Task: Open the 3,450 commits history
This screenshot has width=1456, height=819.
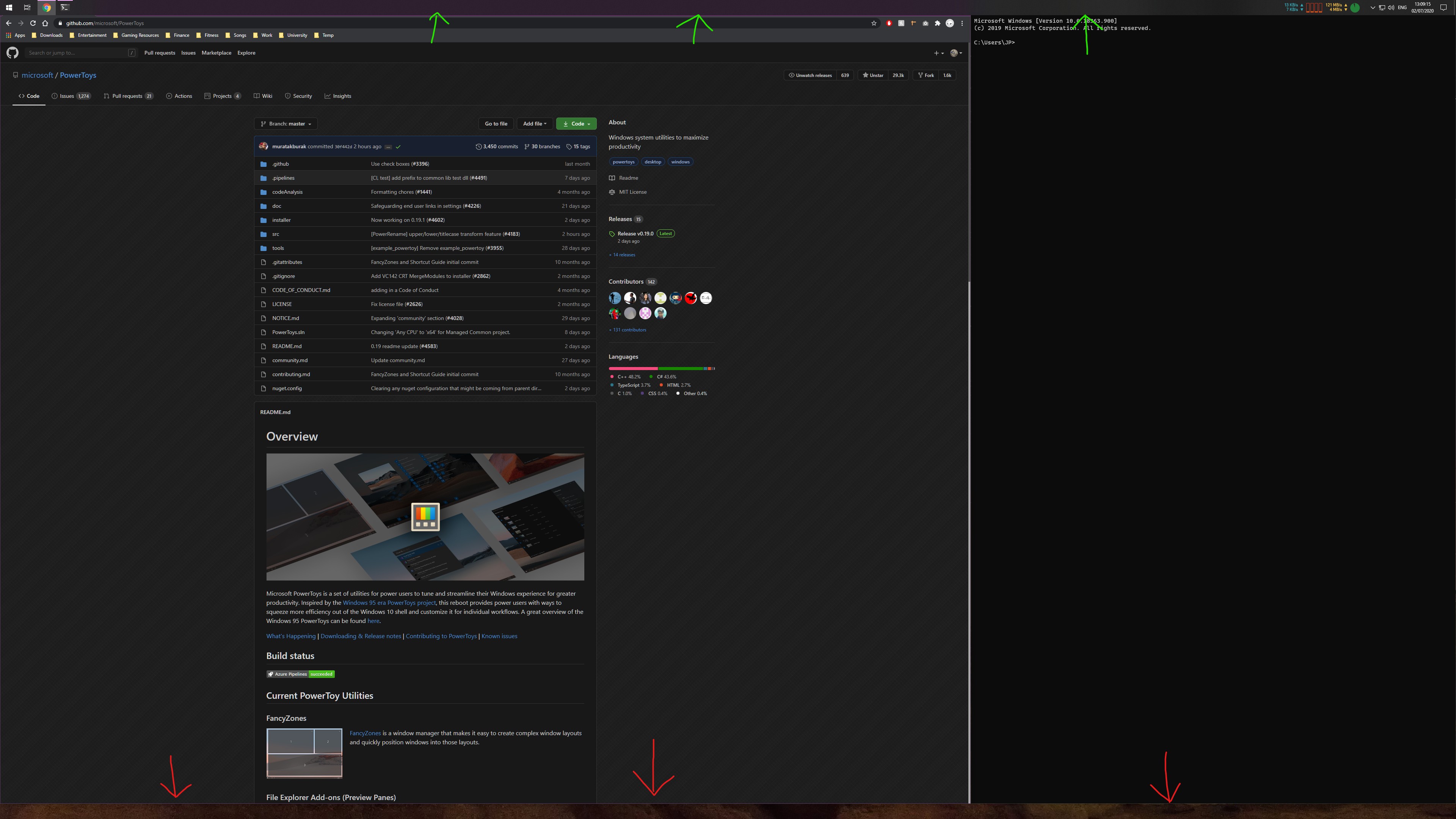Action: (x=497, y=146)
